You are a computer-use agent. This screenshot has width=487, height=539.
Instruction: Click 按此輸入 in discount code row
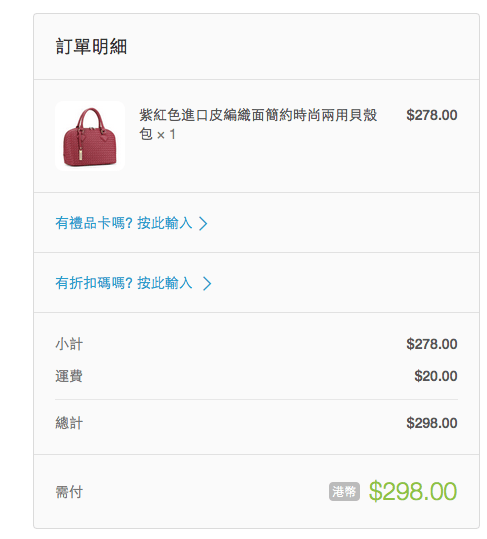click(165, 283)
